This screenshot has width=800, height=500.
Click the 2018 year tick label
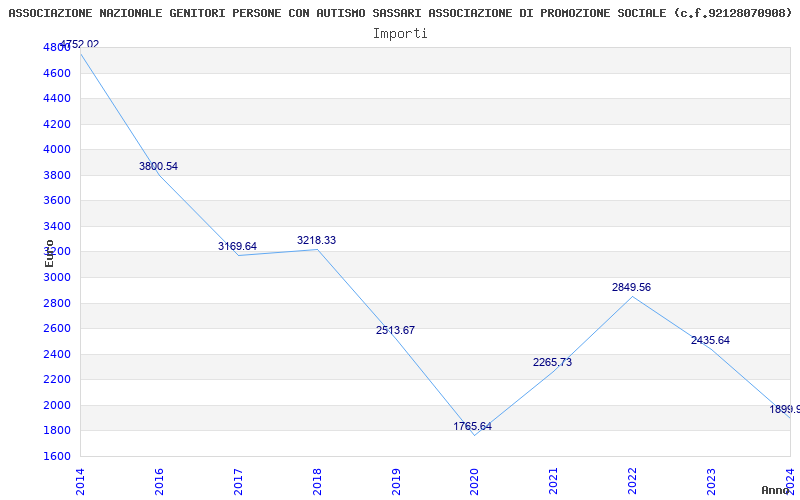317,482
